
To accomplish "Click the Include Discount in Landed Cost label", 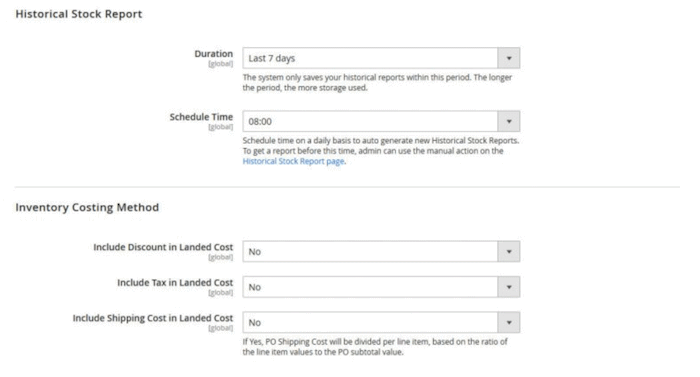I will [x=163, y=247].
